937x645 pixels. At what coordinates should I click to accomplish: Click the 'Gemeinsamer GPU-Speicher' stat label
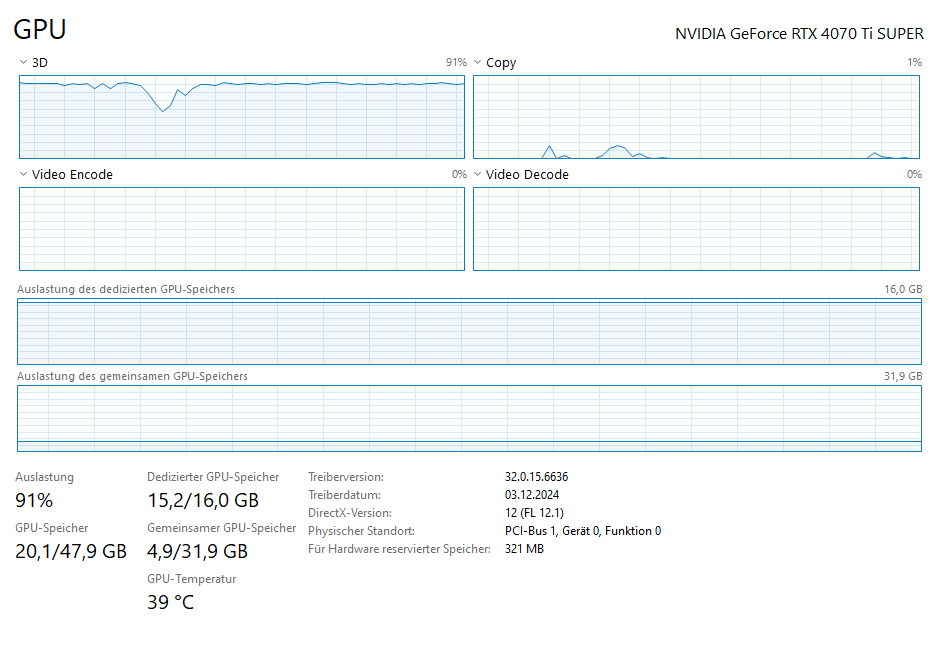(222, 528)
